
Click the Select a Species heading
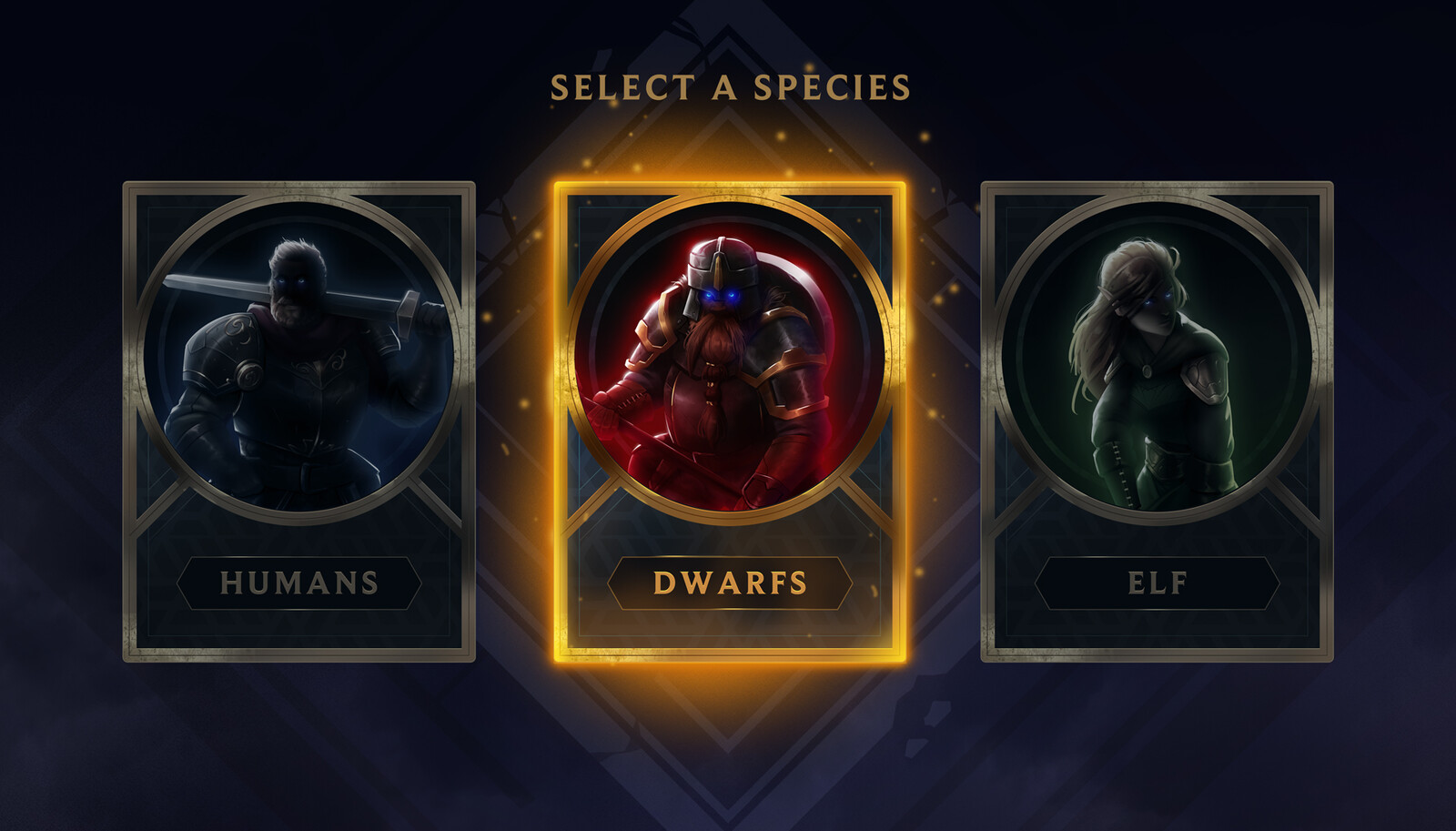[730, 87]
